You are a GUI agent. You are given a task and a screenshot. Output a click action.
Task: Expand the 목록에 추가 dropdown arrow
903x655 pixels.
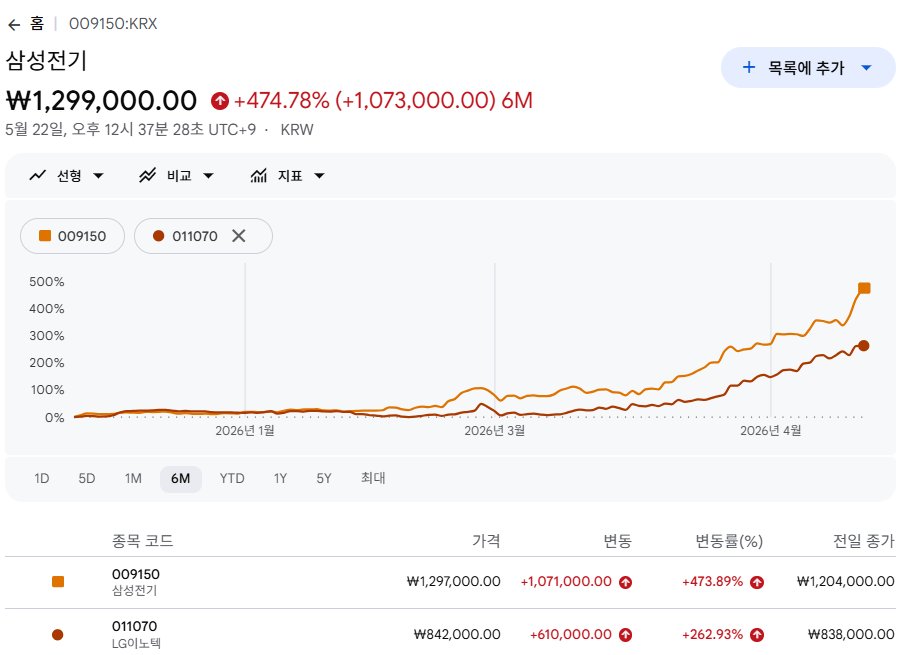pos(866,68)
